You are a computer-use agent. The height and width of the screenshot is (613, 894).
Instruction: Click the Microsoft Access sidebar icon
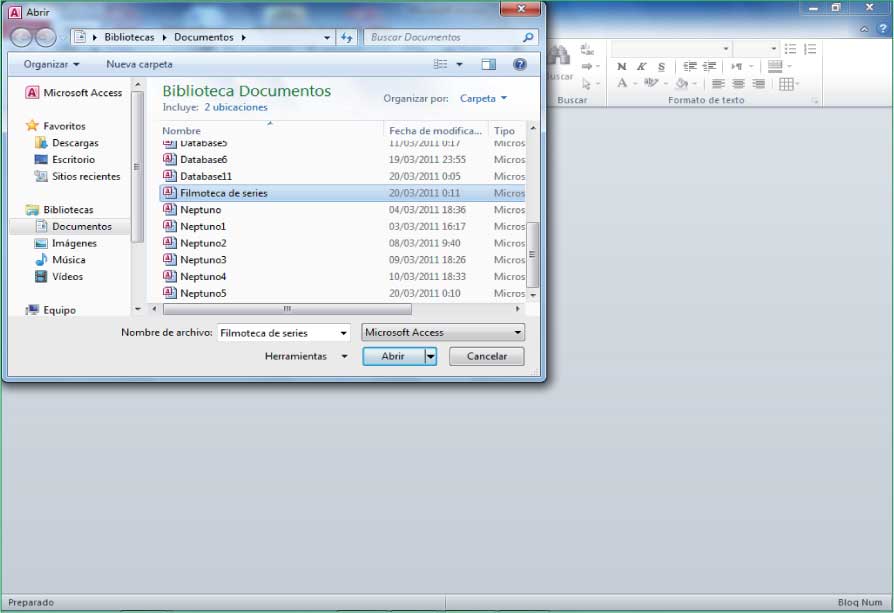[32, 93]
